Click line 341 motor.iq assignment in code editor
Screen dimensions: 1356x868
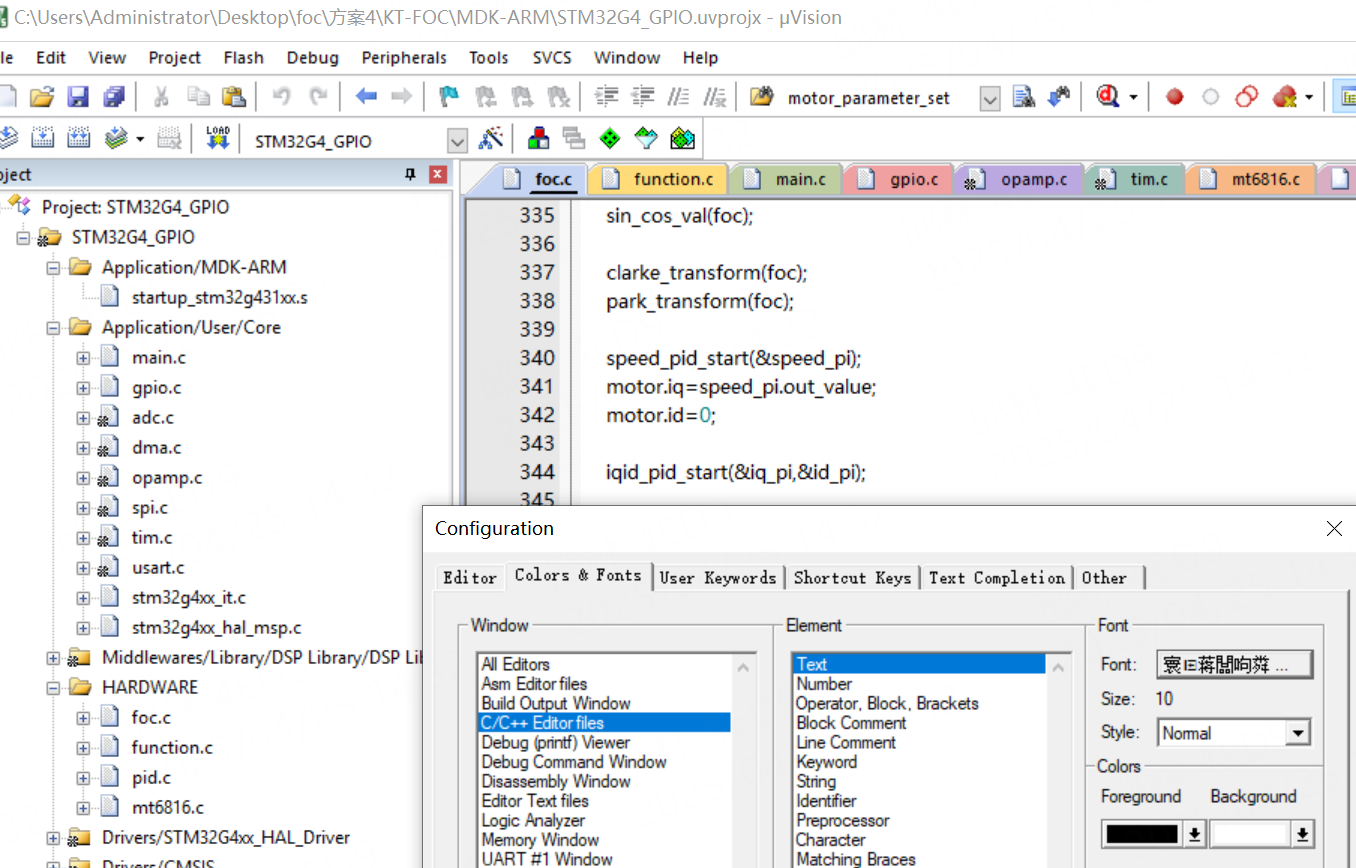741,386
